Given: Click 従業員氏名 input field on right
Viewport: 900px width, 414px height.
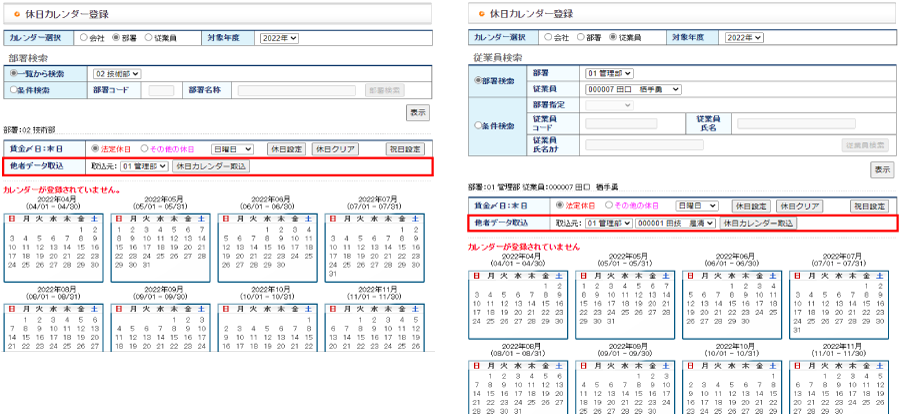Looking at the screenshot, I should pyautogui.click(x=796, y=123).
